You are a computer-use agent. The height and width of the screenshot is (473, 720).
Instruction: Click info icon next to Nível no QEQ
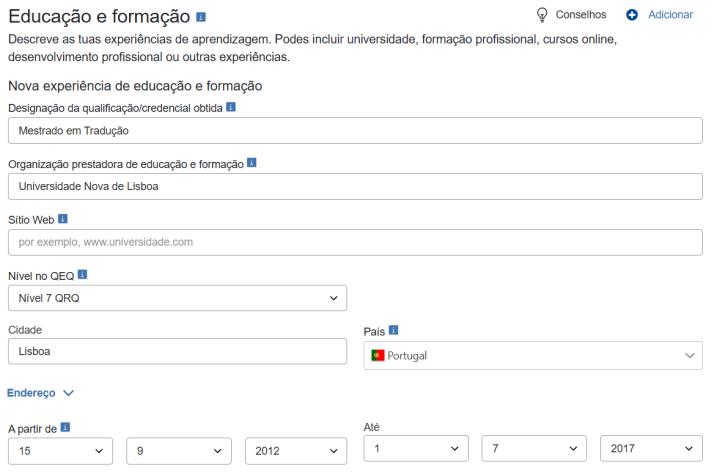(x=83, y=273)
